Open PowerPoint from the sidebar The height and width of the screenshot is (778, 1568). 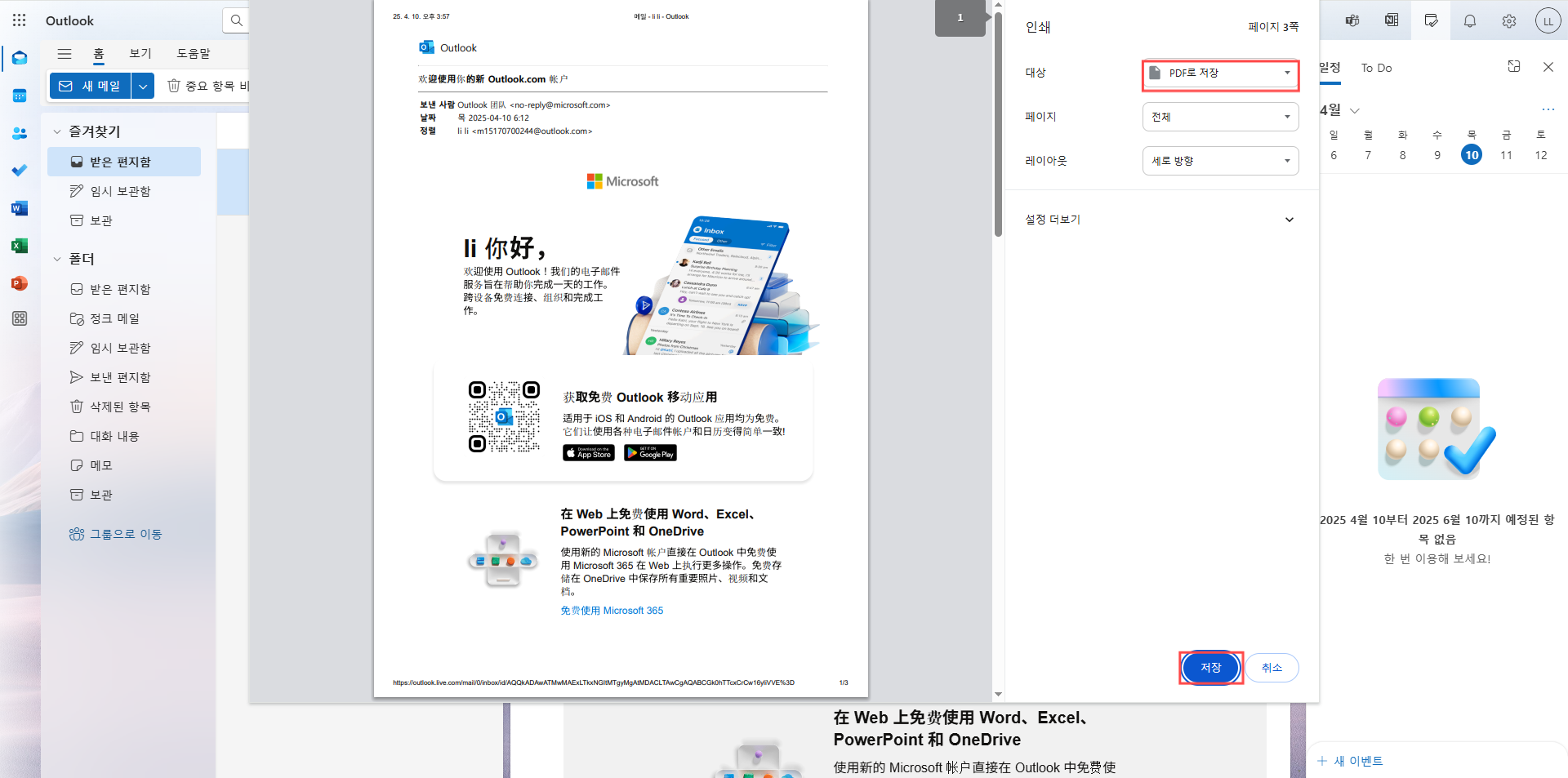coord(19,283)
